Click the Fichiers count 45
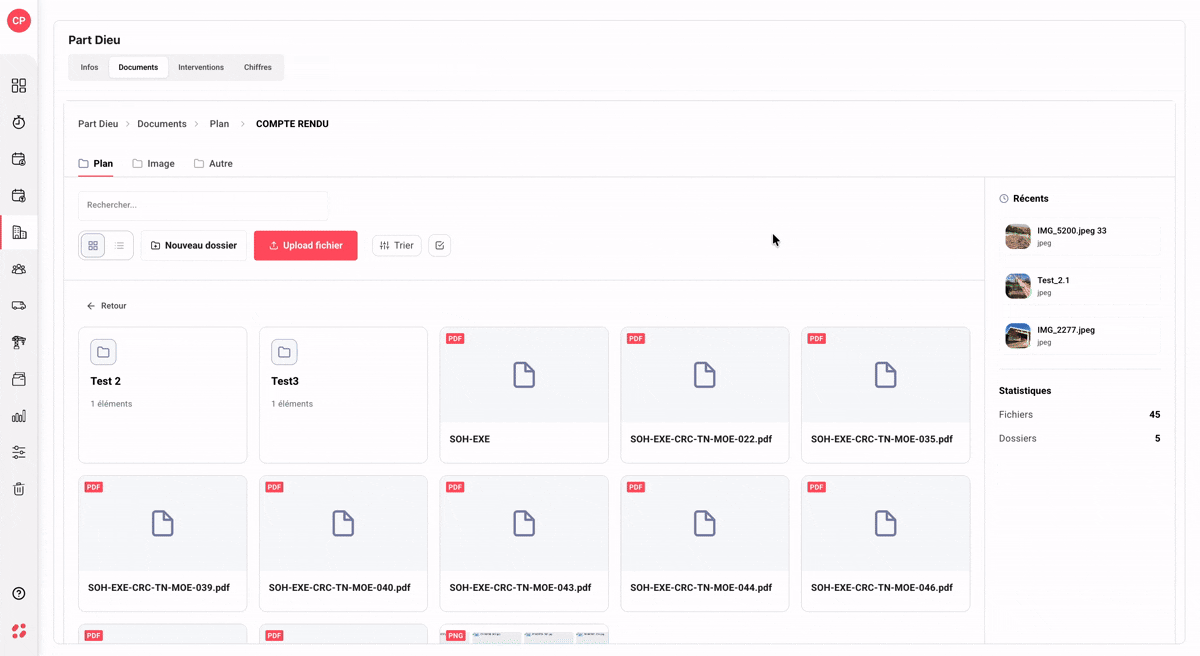Viewport: 1200px width, 656px height. [1155, 414]
